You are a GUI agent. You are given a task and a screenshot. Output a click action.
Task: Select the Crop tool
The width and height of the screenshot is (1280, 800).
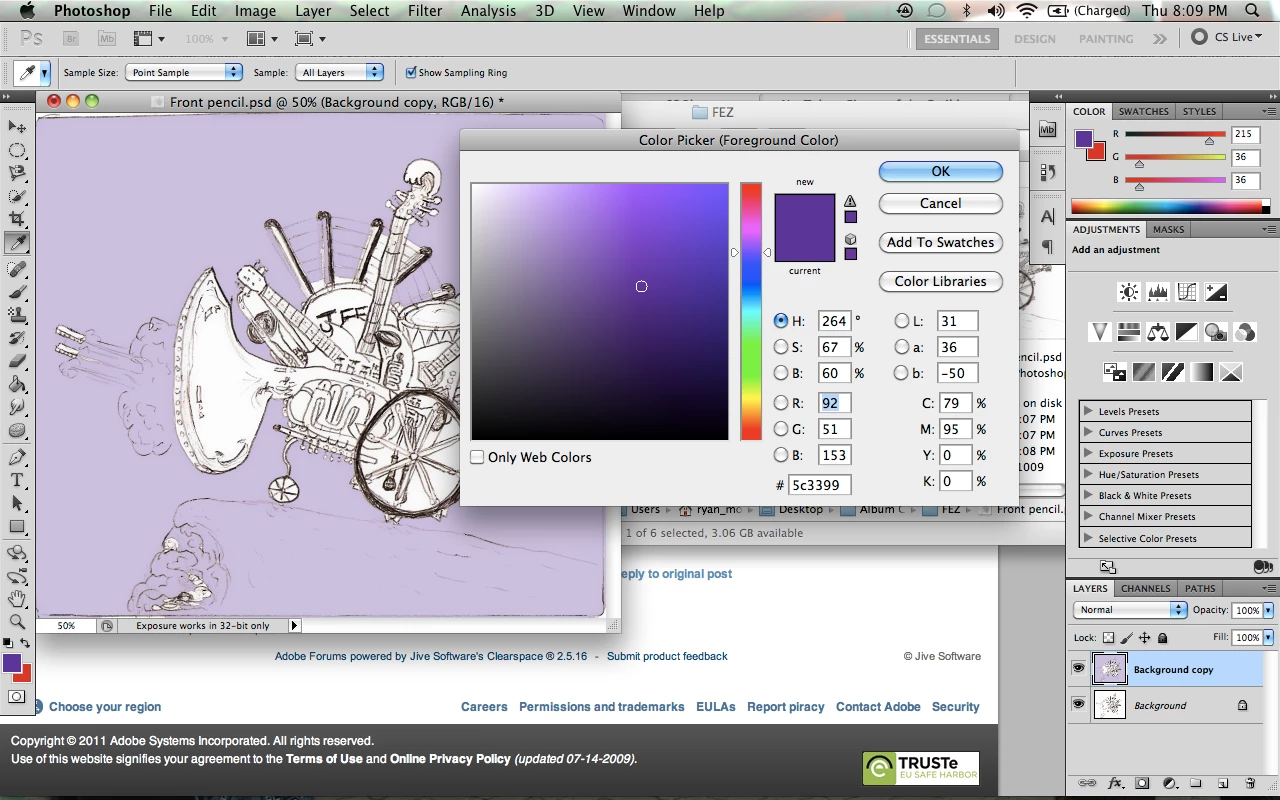(17, 220)
